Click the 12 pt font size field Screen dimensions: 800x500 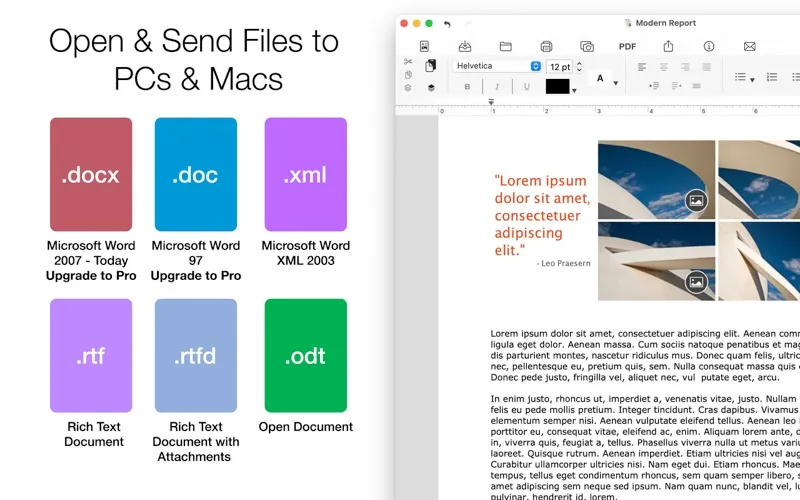tap(560, 67)
